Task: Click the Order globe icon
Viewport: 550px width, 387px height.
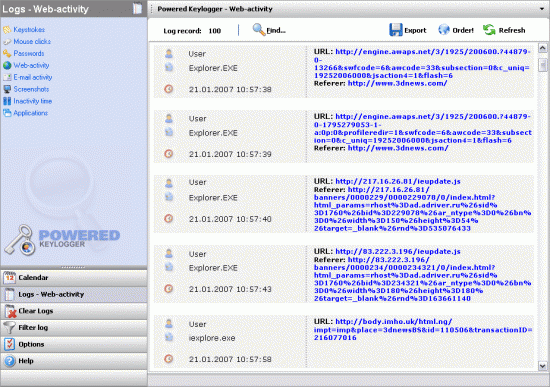Action: pyautogui.click(x=444, y=30)
